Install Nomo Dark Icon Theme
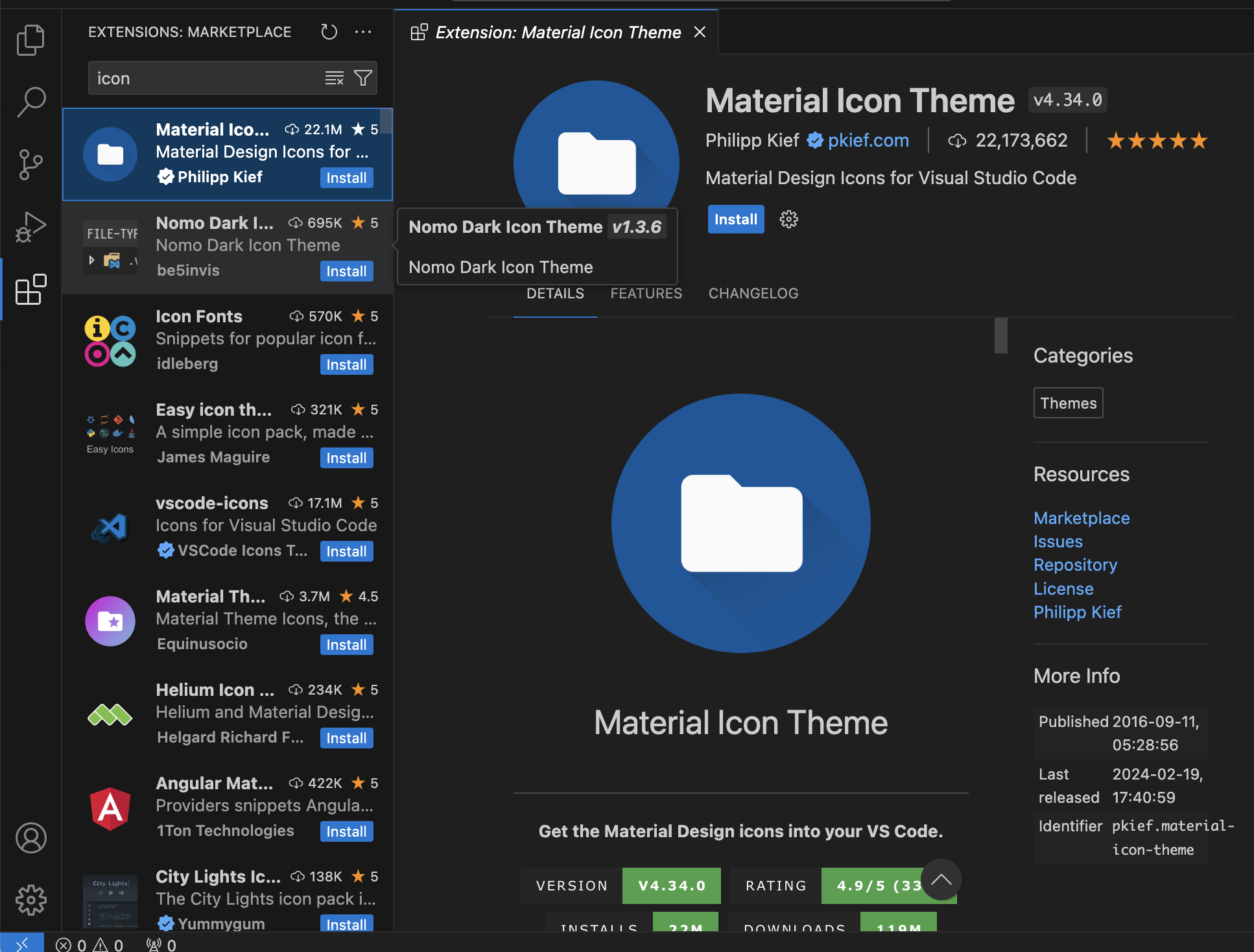 point(346,271)
